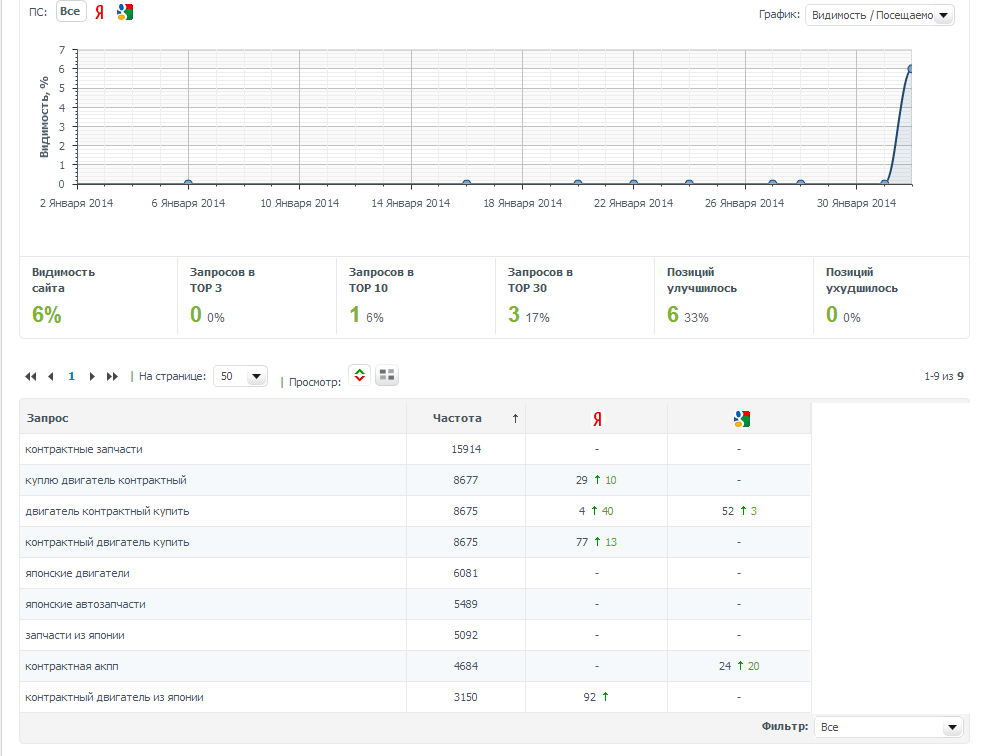985x756 pixels.
Task: Click the Google column header icon
Action: (x=741, y=419)
